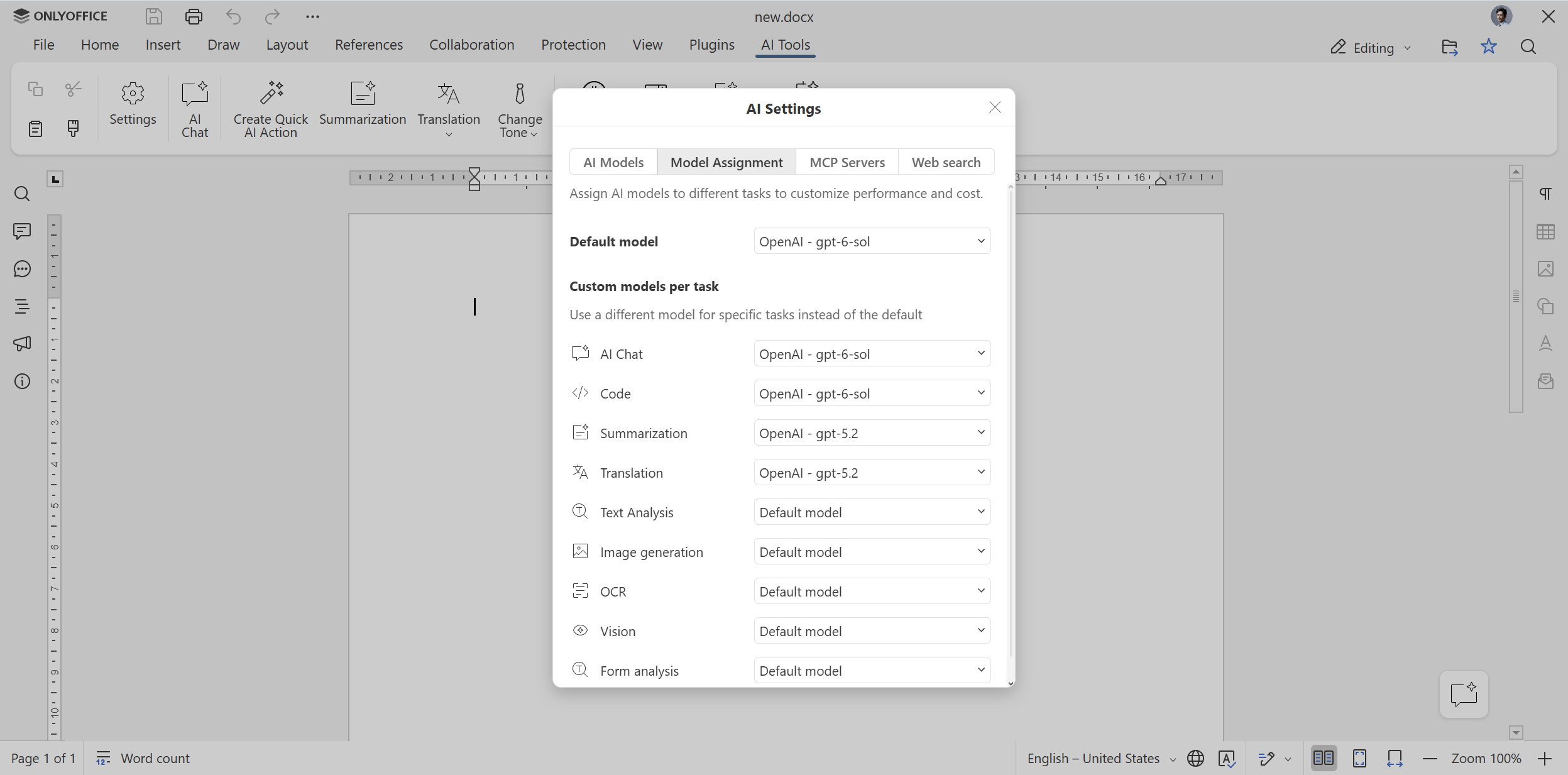Screen dimensions: 1568x775
Task: Click the Cut scissors icon
Action: coord(74,89)
